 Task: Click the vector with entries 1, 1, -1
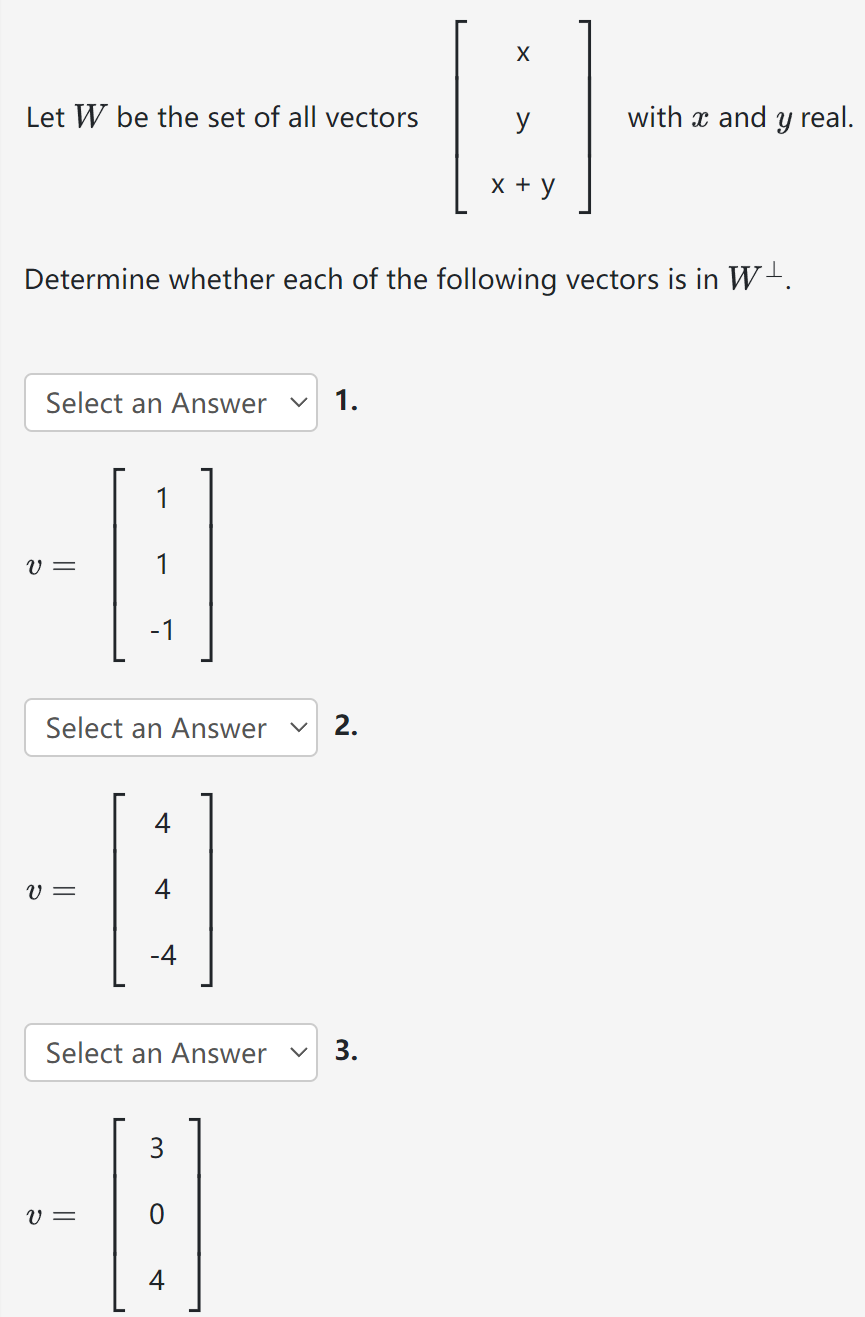pos(161,564)
